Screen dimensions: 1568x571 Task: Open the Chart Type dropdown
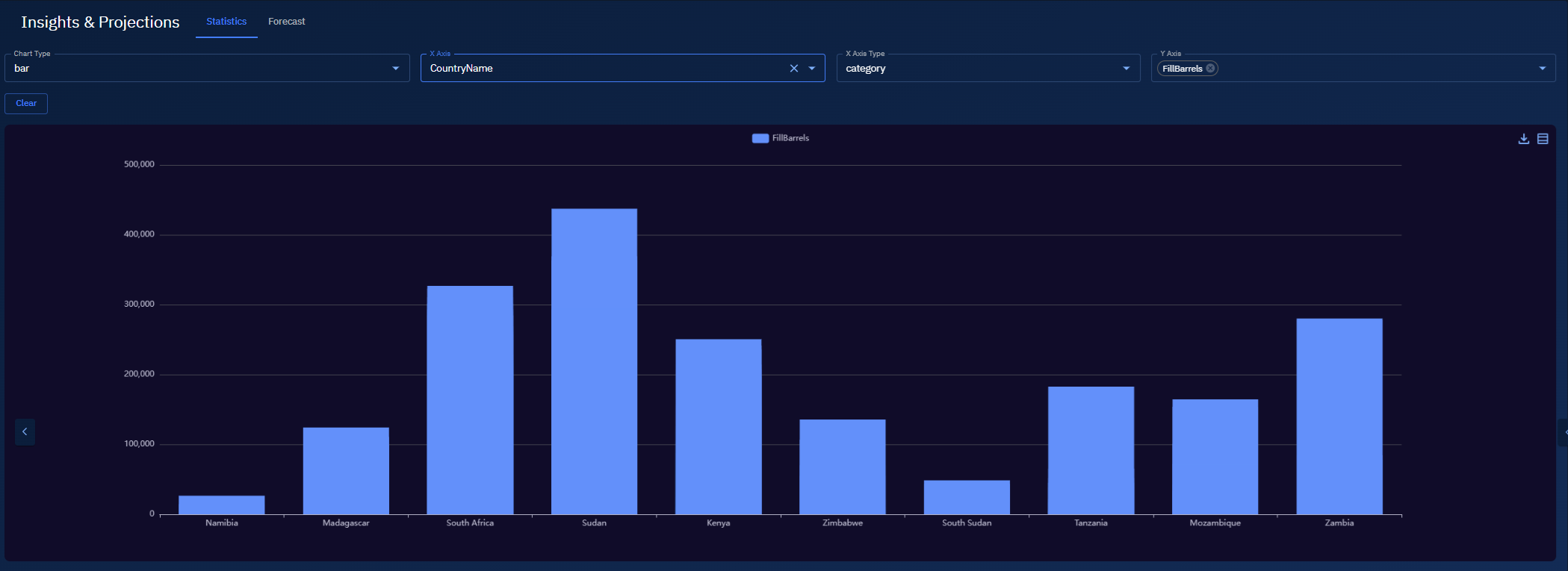[395, 69]
